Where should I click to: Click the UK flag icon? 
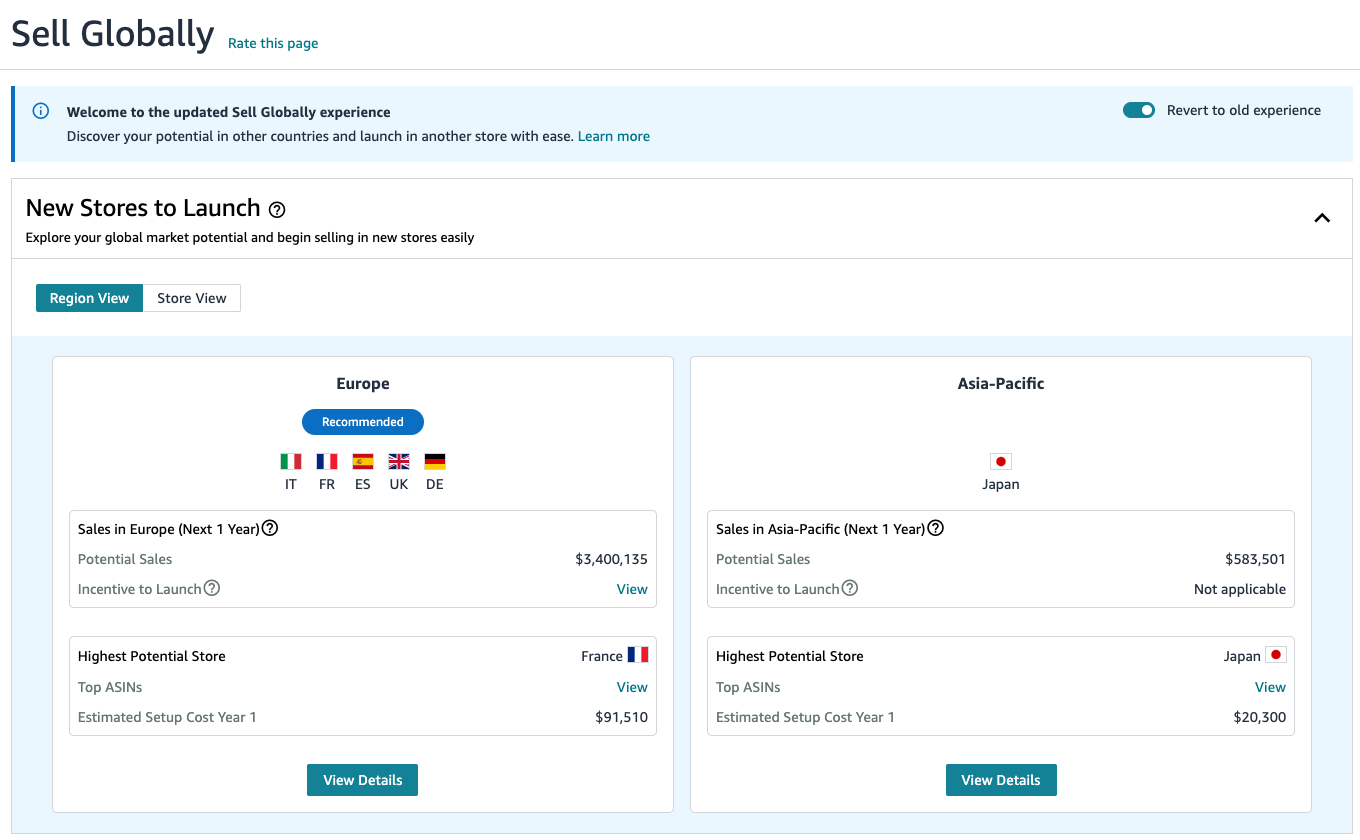[399, 462]
